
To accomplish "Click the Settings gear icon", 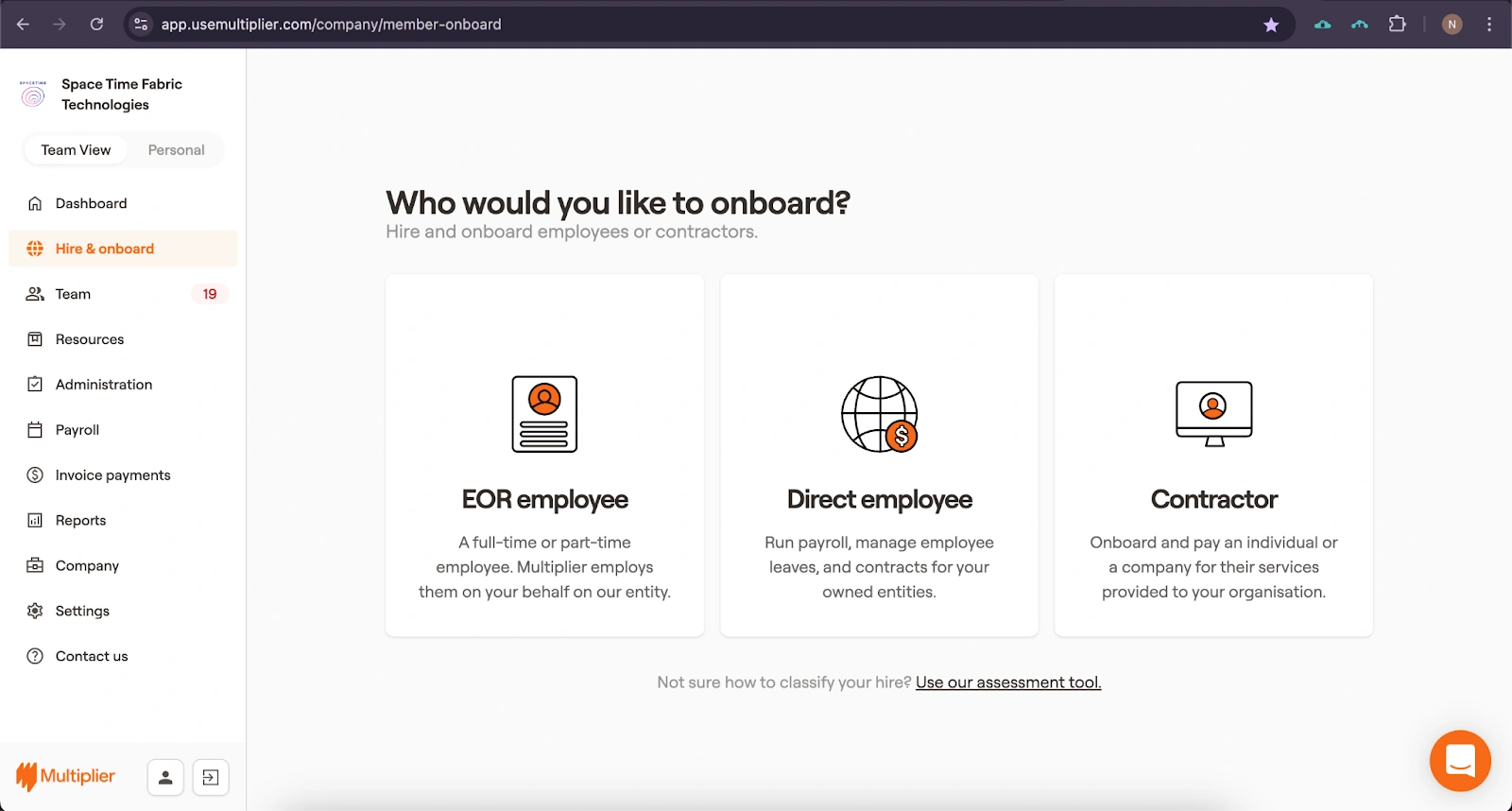I will 35,612.
